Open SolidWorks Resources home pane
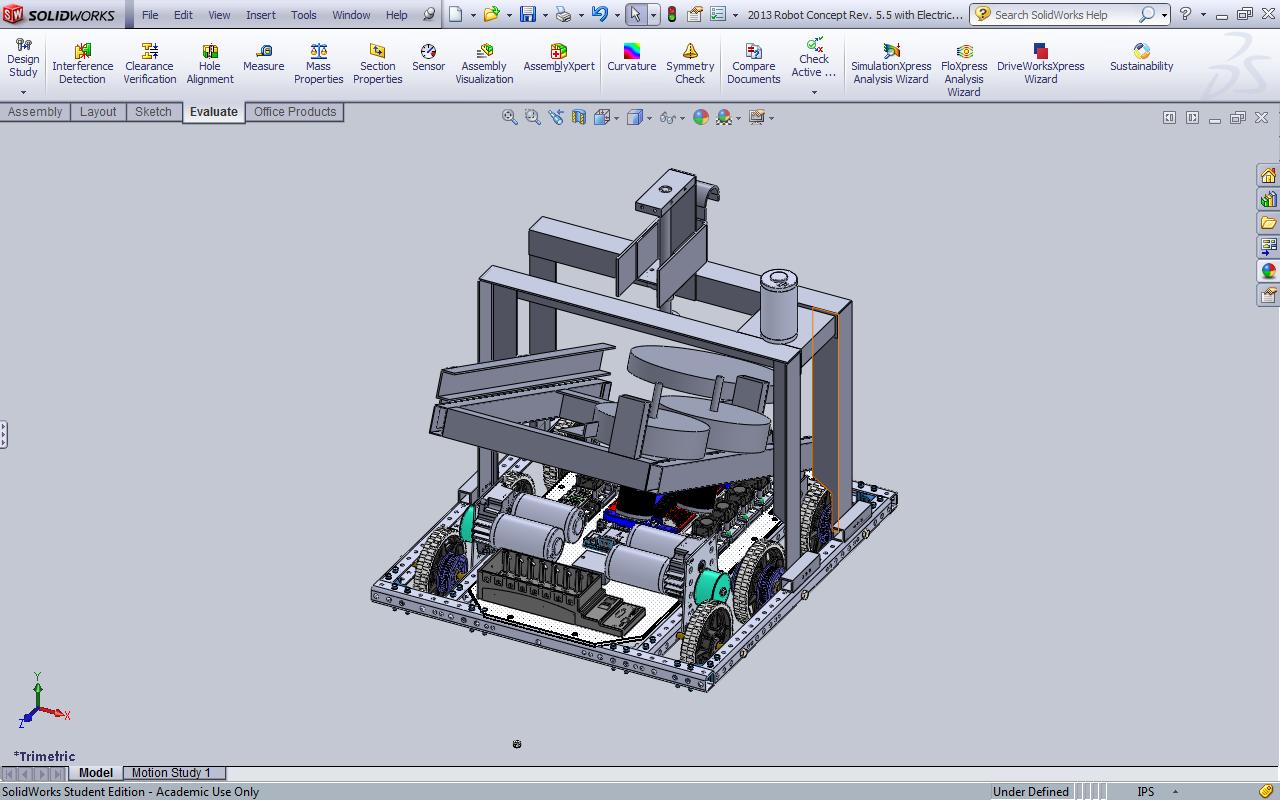 [1268, 175]
